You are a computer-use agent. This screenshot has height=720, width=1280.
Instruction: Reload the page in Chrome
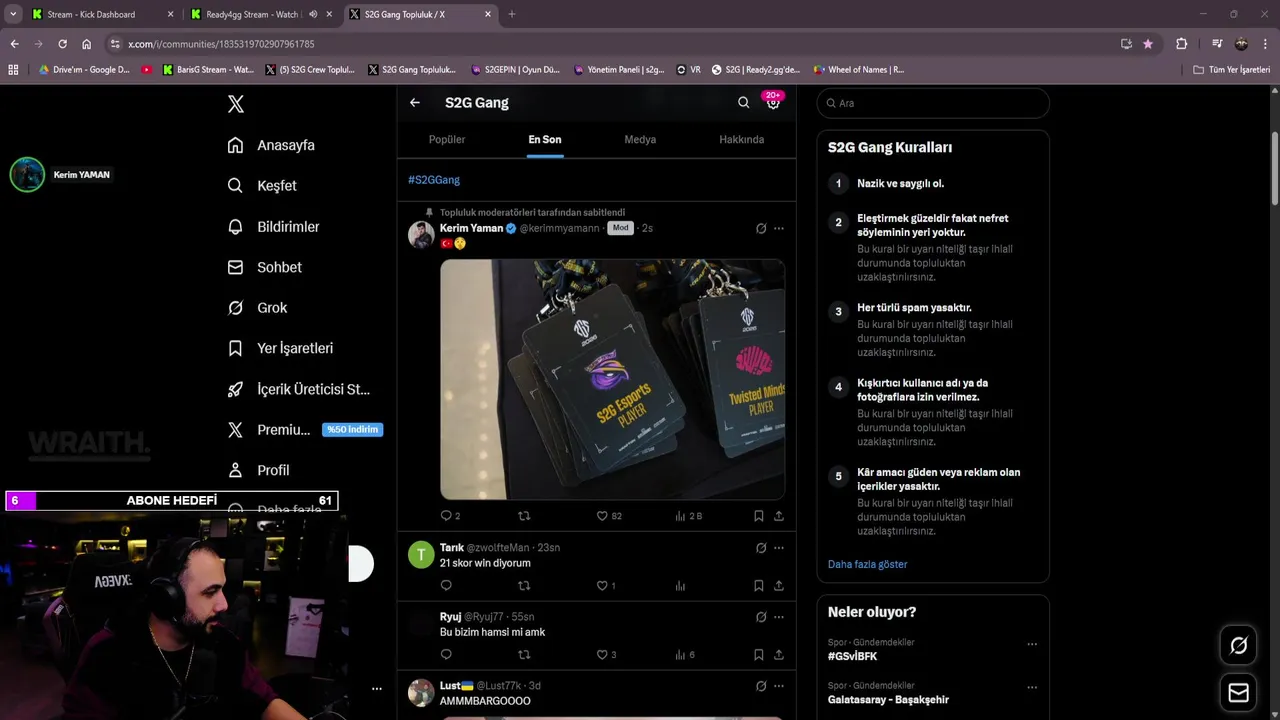62,44
